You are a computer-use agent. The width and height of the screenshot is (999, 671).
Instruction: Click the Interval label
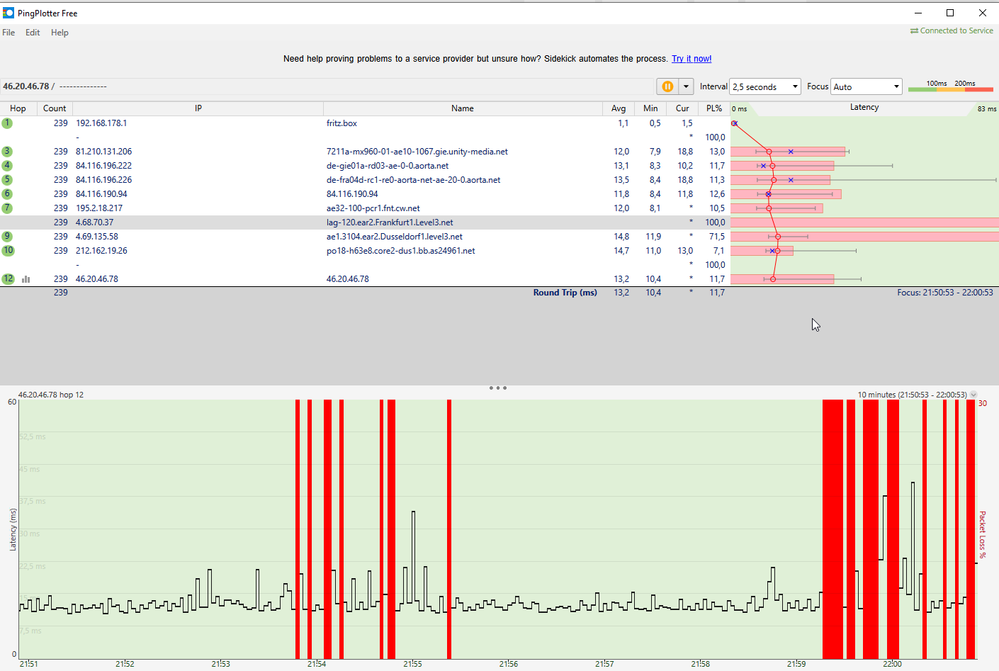713,86
